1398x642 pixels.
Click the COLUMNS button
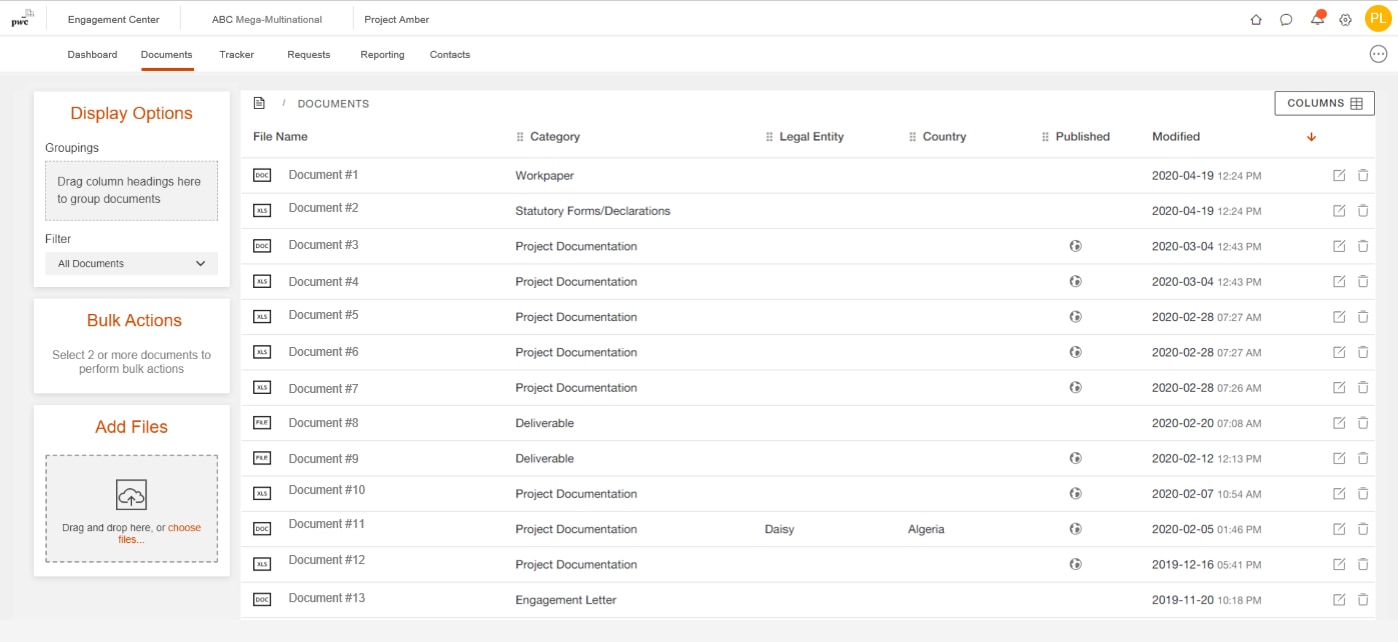click(1324, 103)
